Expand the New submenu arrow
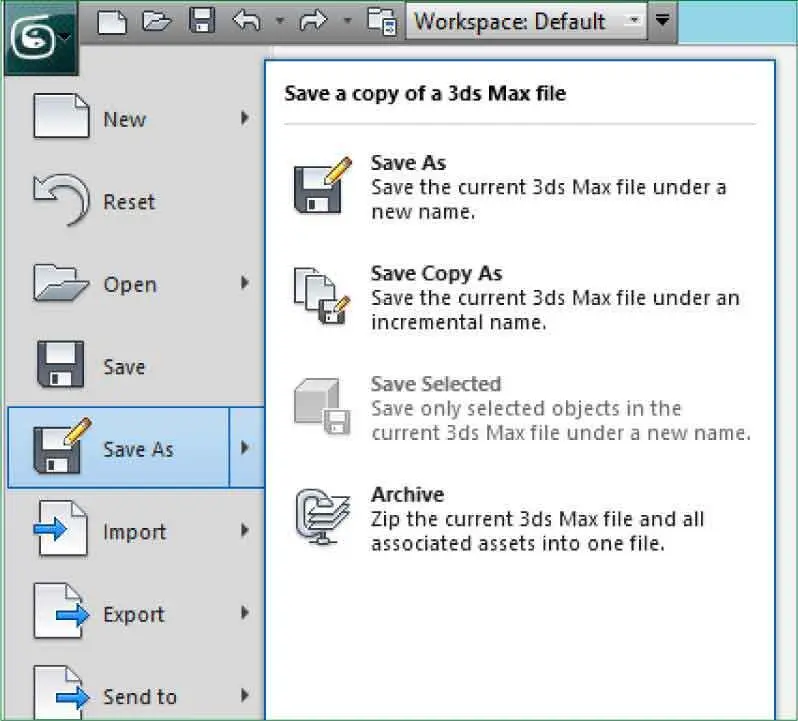798x721 pixels. (x=245, y=119)
